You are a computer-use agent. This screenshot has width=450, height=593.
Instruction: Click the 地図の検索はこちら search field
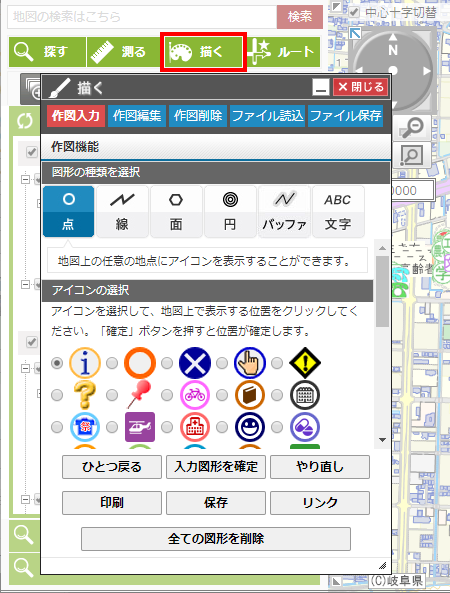pos(142,17)
